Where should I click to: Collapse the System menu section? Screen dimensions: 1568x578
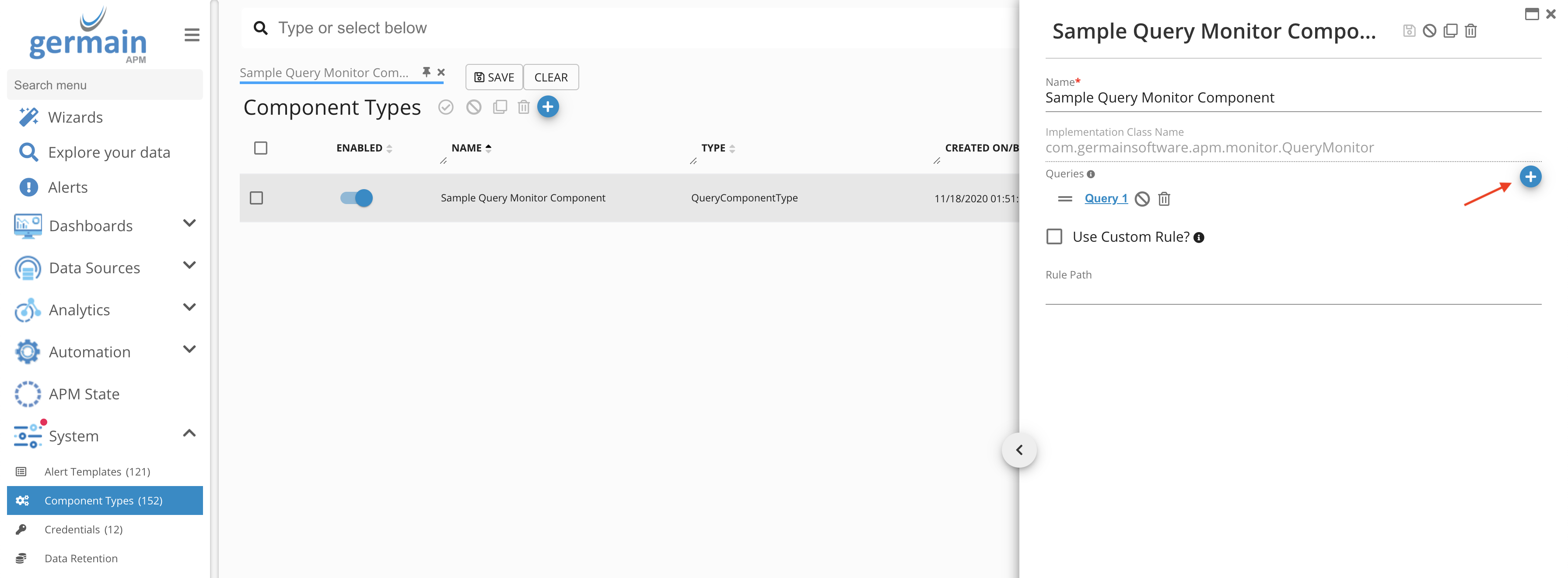pos(189,433)
